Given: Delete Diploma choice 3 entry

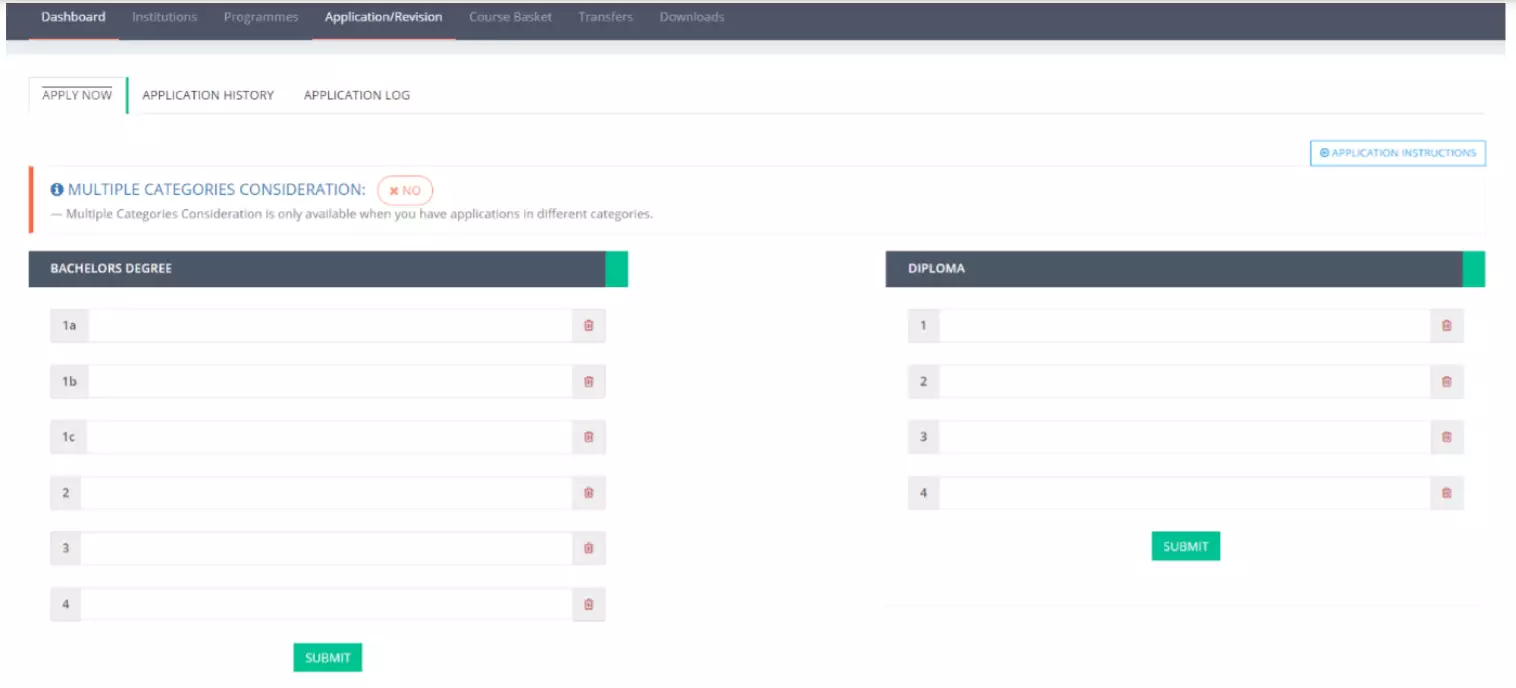Looking at the screenshot, I should tap(1446, 437).
